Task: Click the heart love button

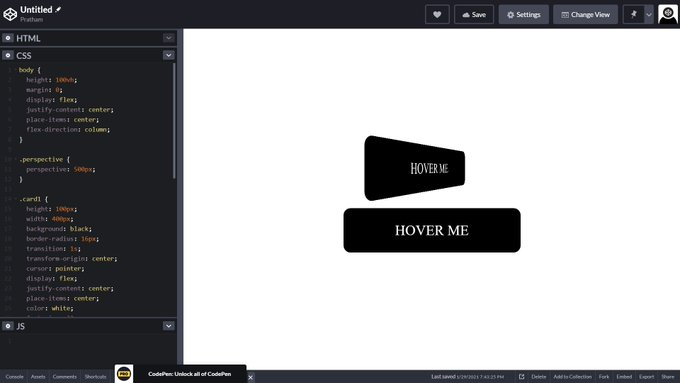Action: pos(437,14)
